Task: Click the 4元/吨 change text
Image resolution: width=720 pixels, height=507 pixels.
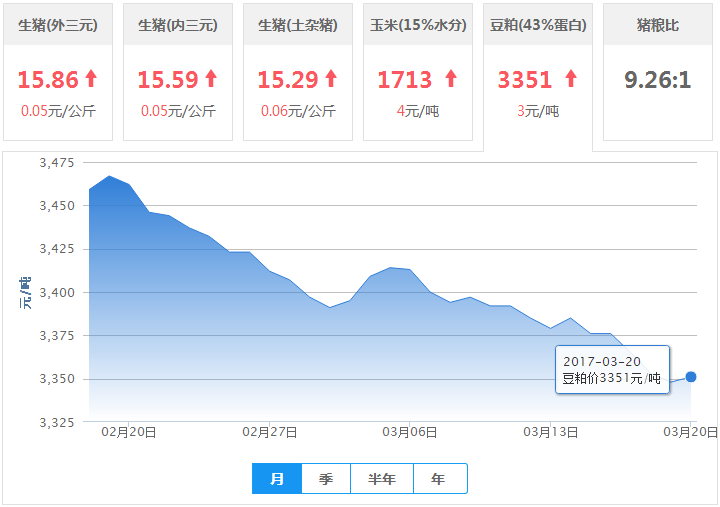Action: point(418,111)
